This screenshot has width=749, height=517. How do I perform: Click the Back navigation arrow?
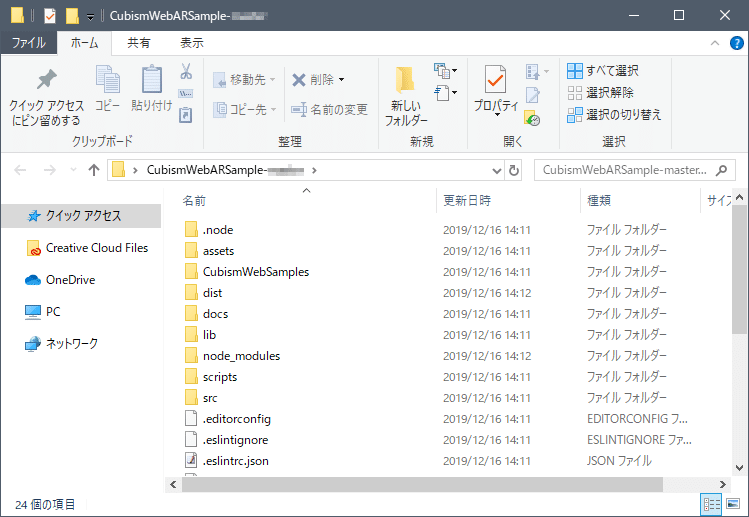(20, 170)
